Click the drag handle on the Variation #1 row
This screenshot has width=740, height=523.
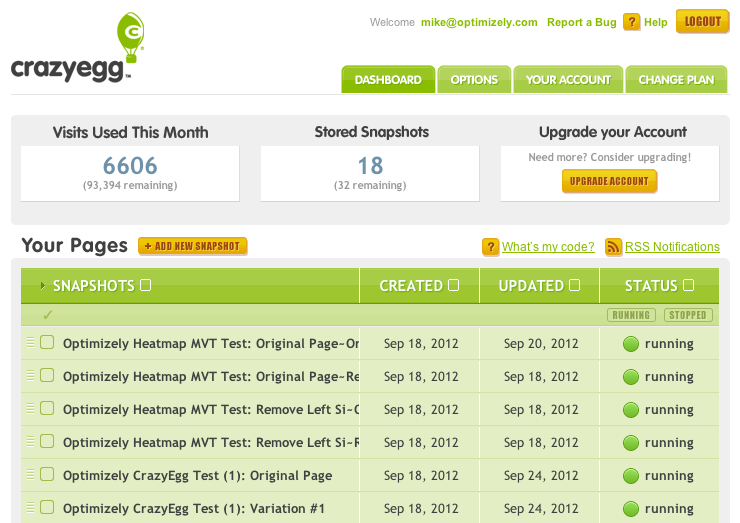point(30,508)
